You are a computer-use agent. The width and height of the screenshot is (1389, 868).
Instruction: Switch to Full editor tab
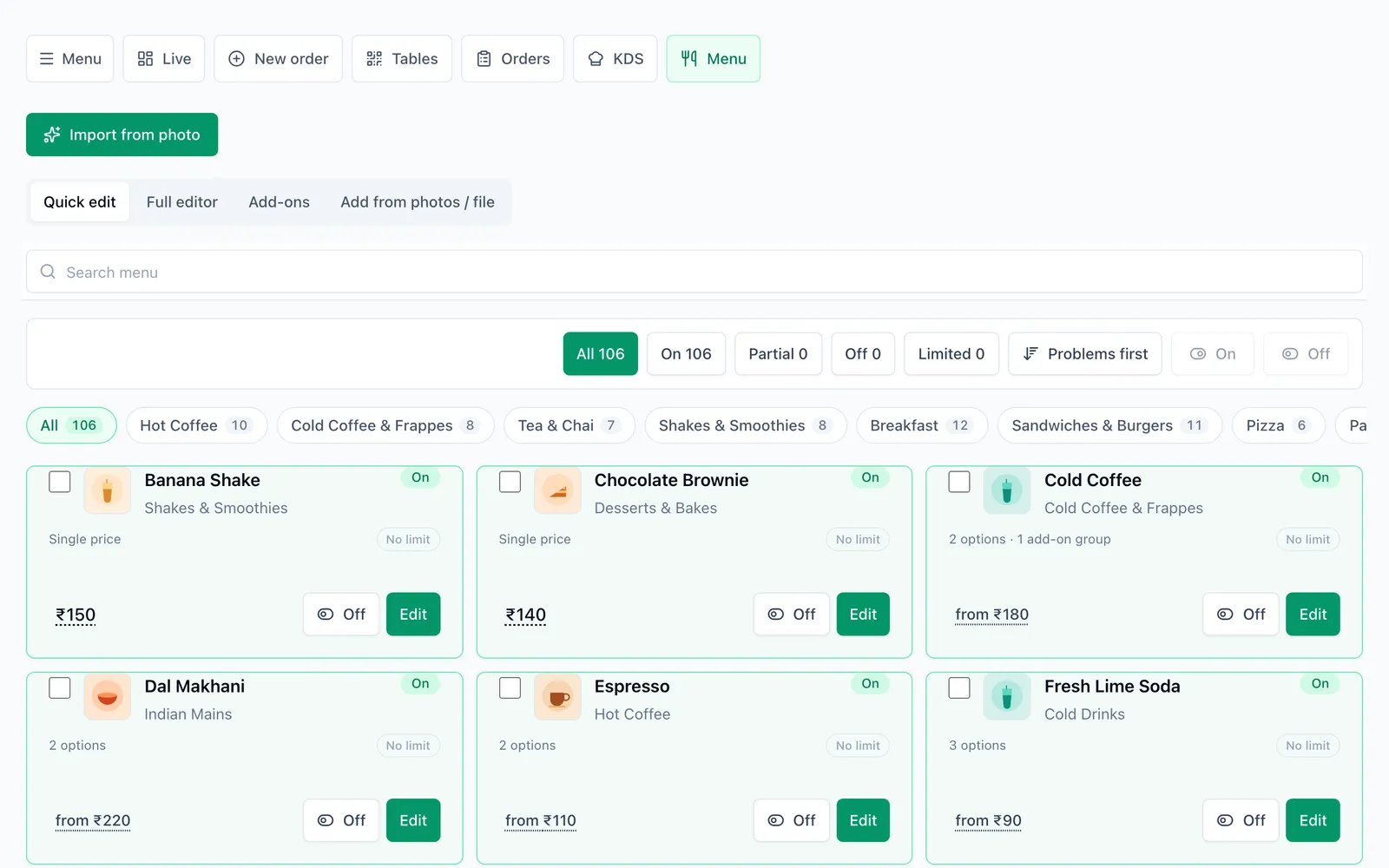pyautogui.click(x=182, y=202)
